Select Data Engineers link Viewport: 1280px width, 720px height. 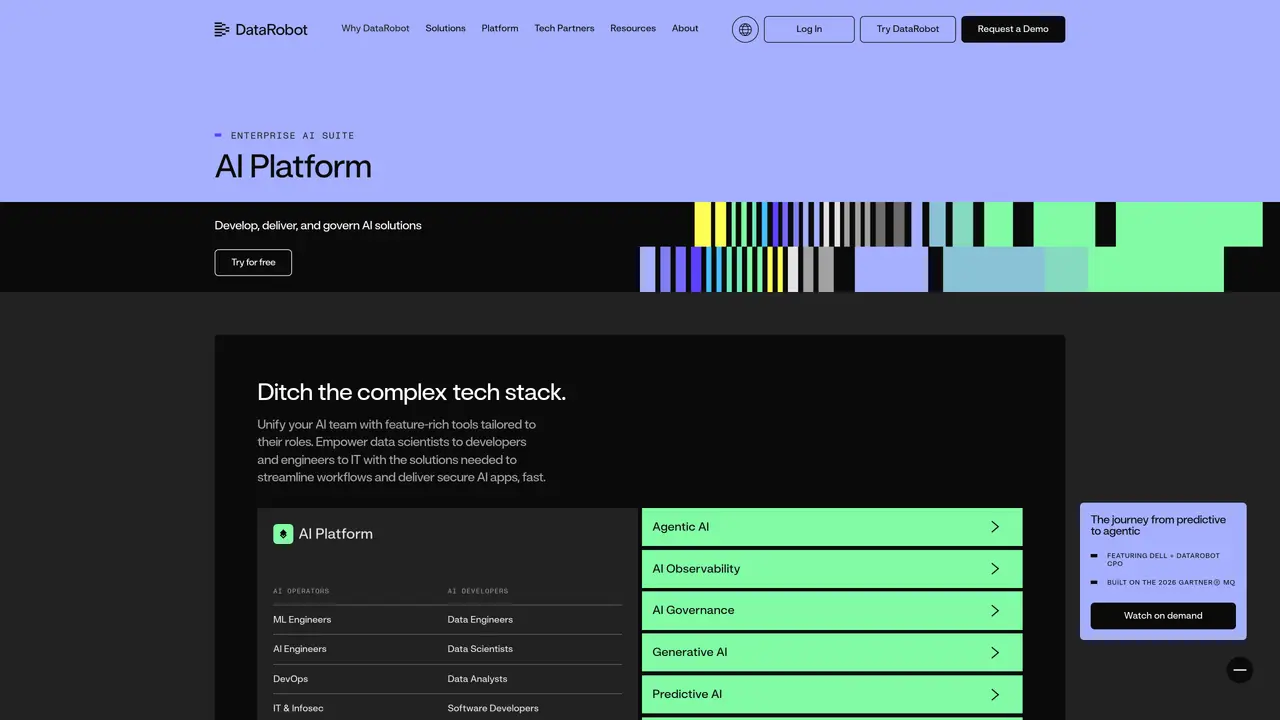pyautogui.click(x=480, y=620)
